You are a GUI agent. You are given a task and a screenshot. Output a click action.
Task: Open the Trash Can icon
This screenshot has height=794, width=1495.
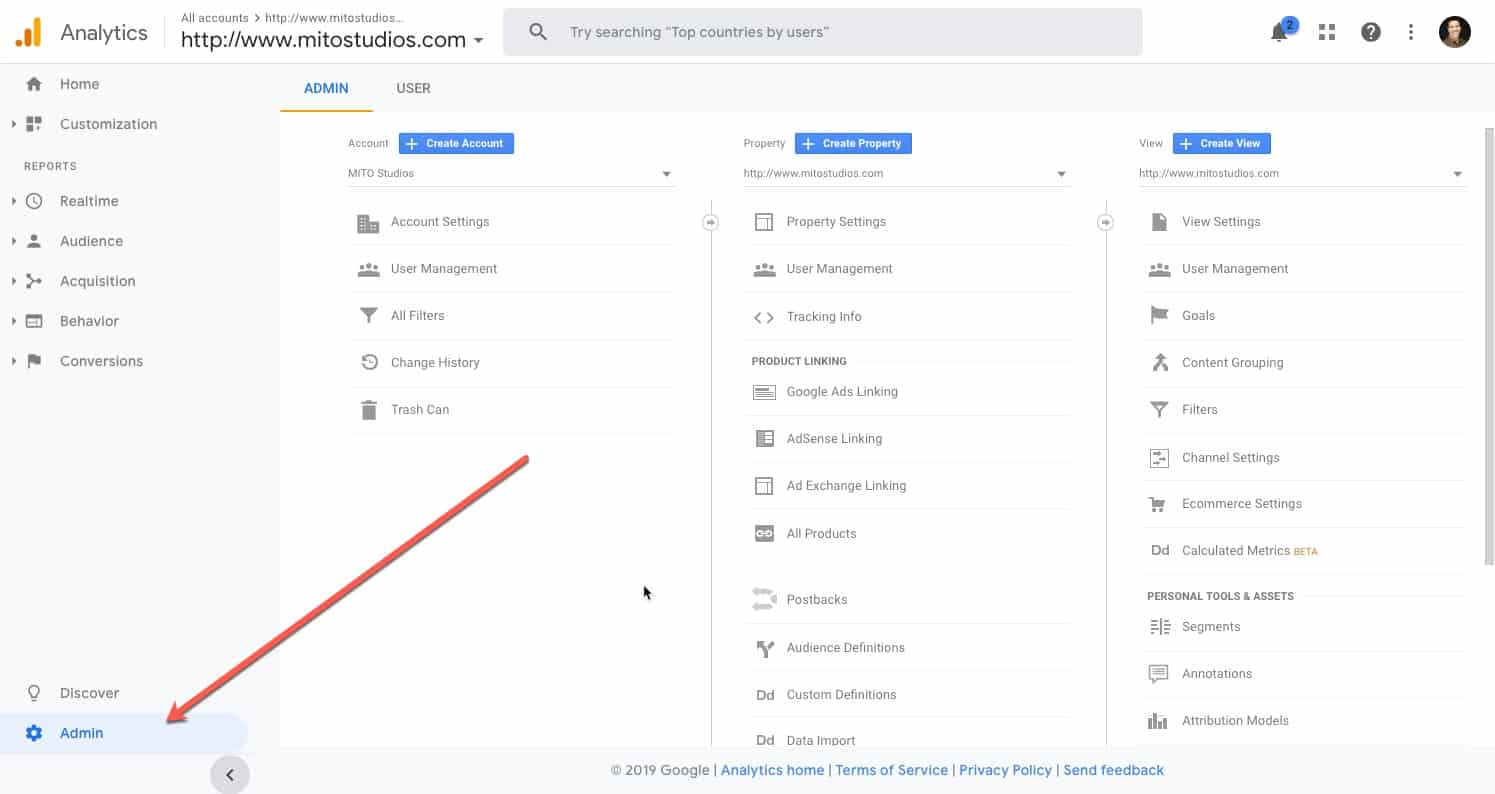coord(369,410)
